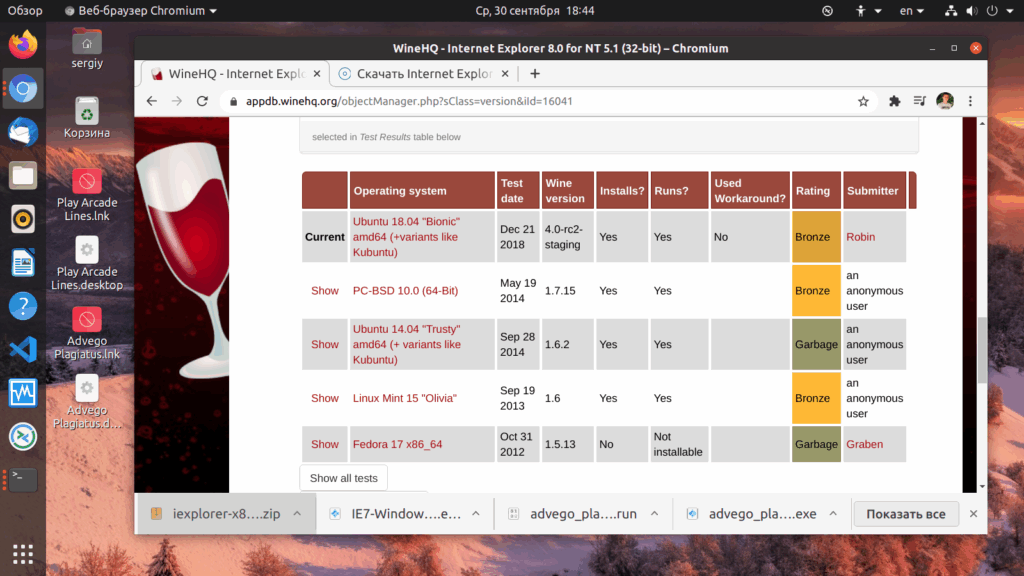
Task: Show applications grid
Action: (x=23, y=554)
